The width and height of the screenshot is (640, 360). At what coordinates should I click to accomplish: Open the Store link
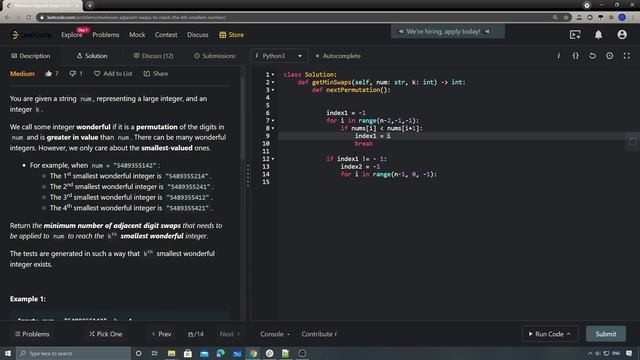231,35
